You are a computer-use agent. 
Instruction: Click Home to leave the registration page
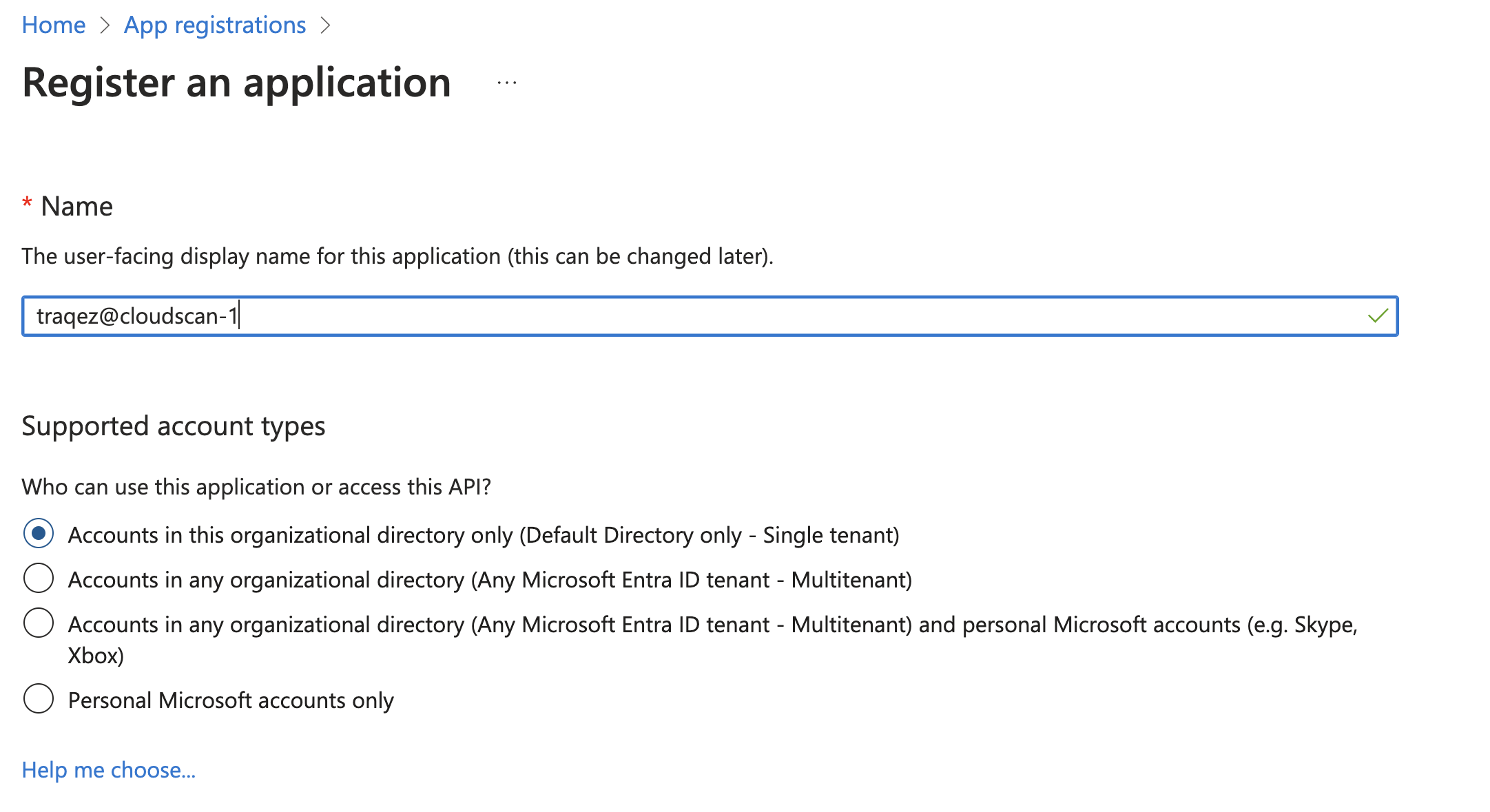(x=53, y=25)
